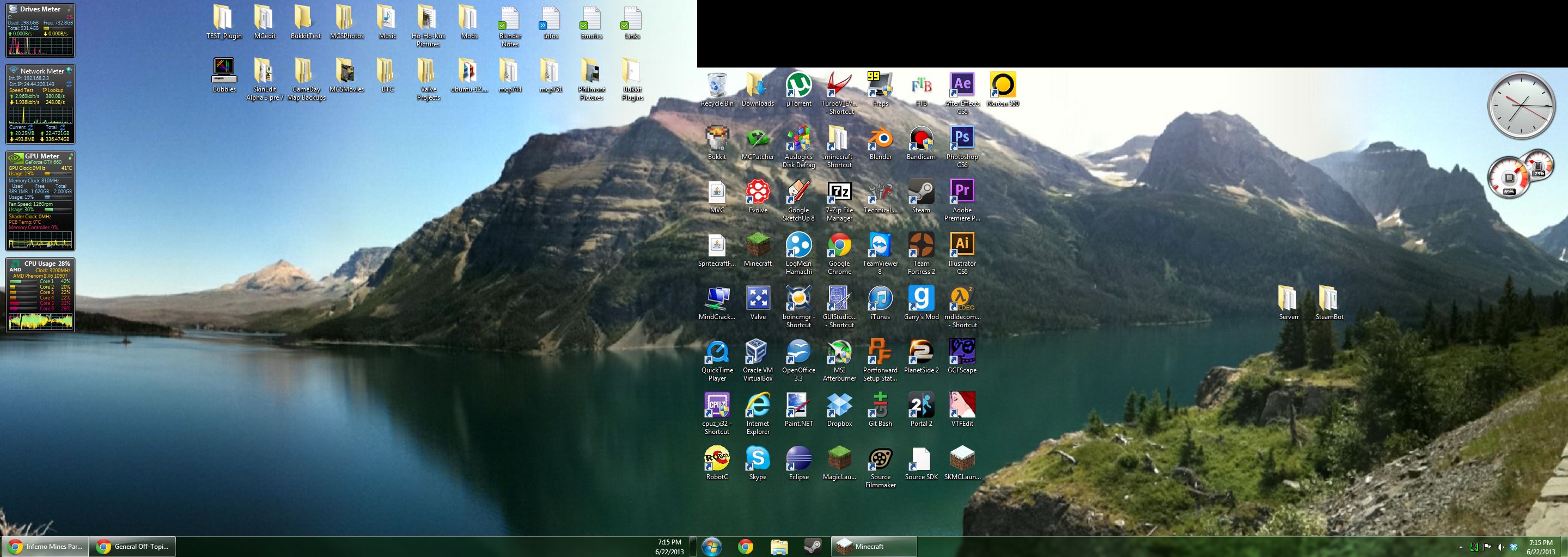Open Bandicam shortcut
The height and width of the screenshot is (557, 1568).
pos(921,143)
